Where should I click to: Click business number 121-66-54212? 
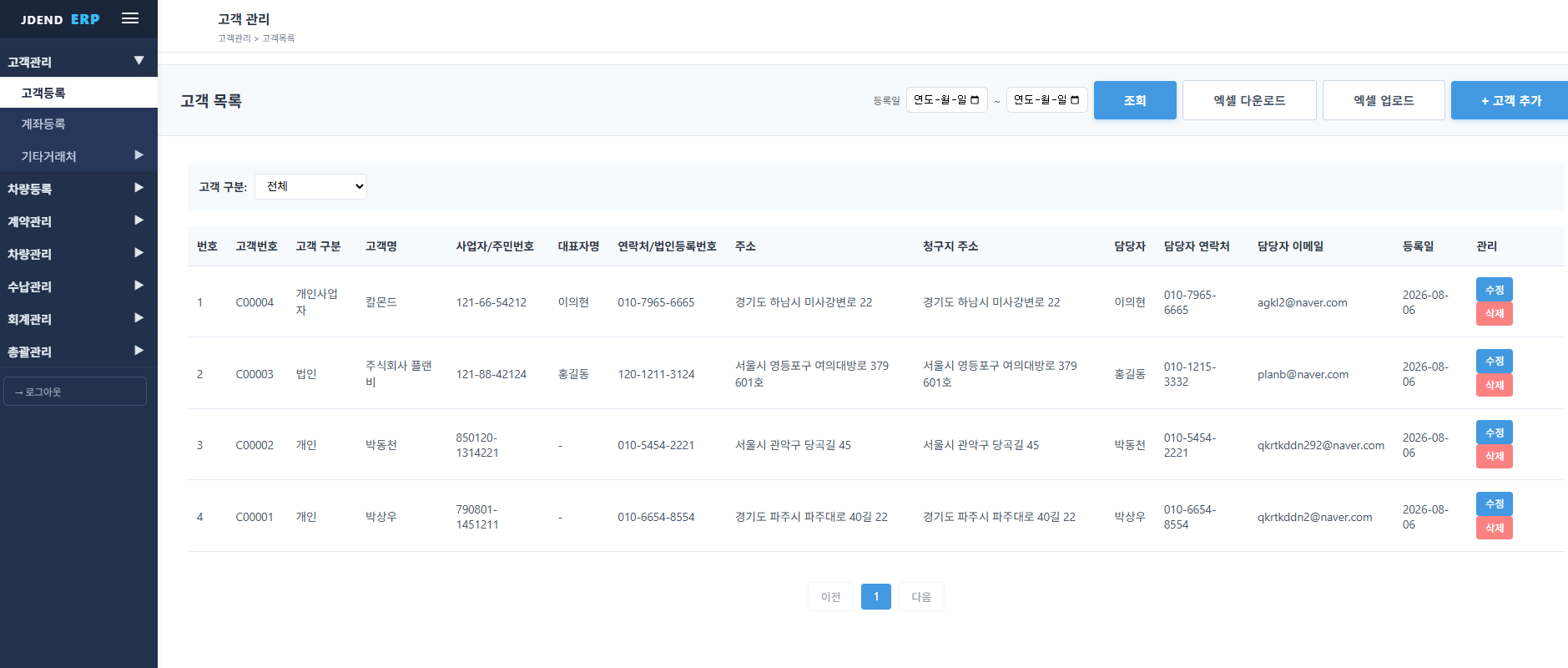(491, 302)
